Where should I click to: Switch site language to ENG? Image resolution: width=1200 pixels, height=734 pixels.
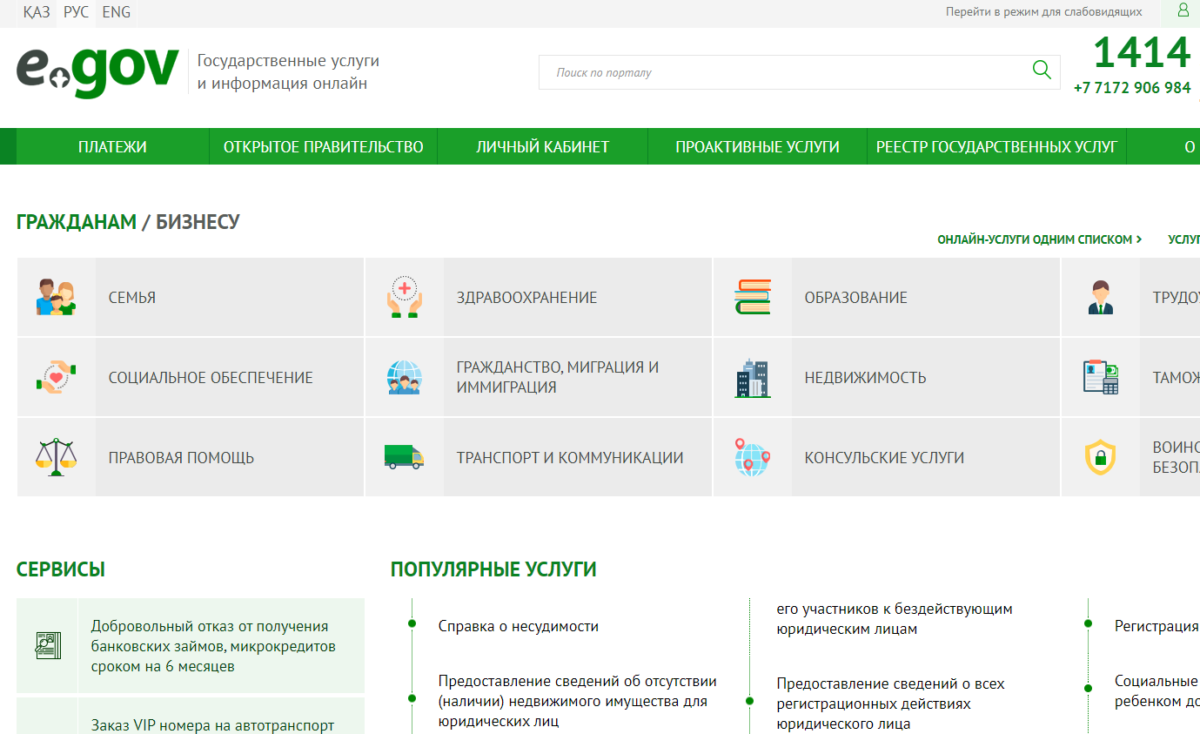[x=116, y=13]
